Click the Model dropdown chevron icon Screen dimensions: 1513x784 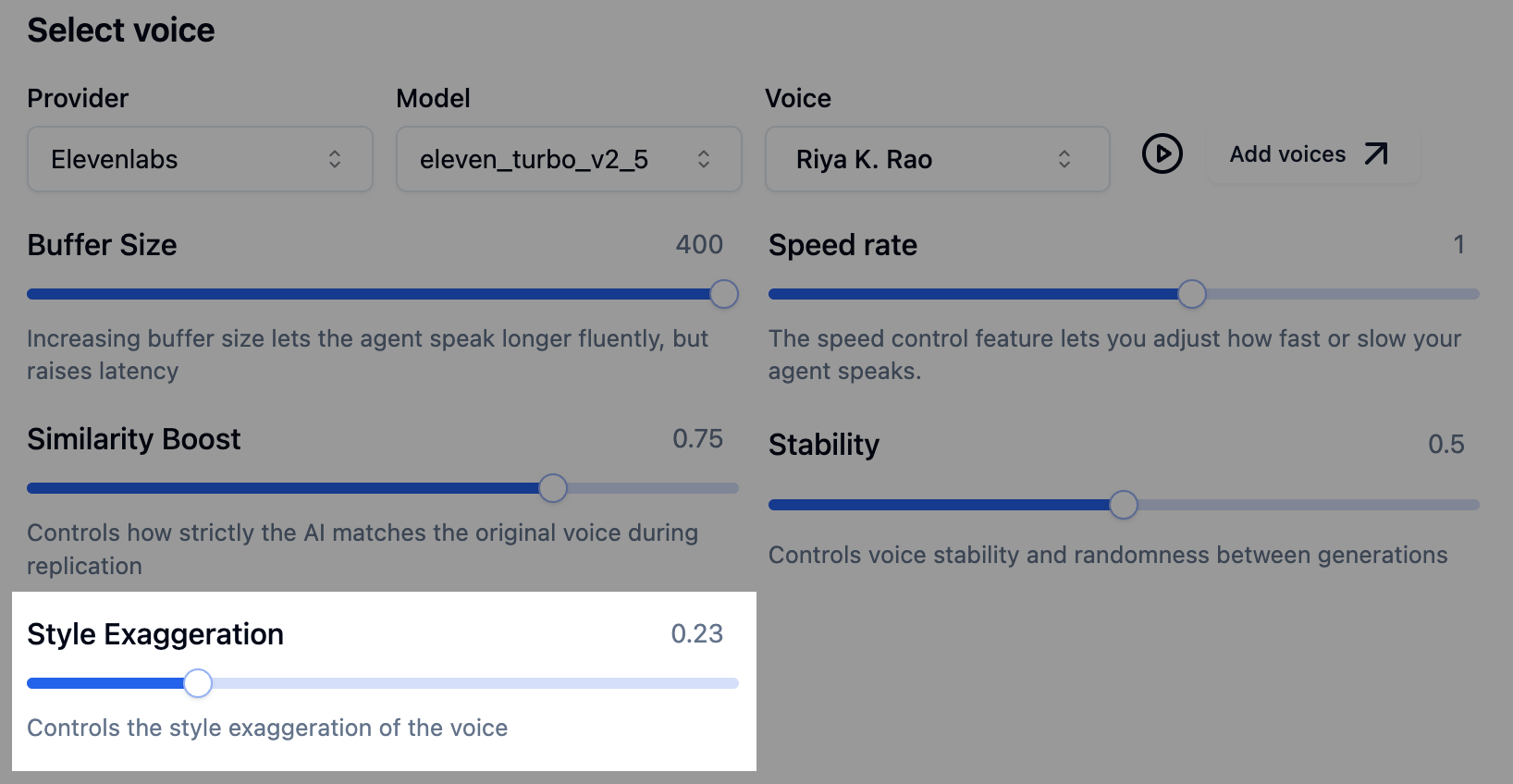pos(705,159)
